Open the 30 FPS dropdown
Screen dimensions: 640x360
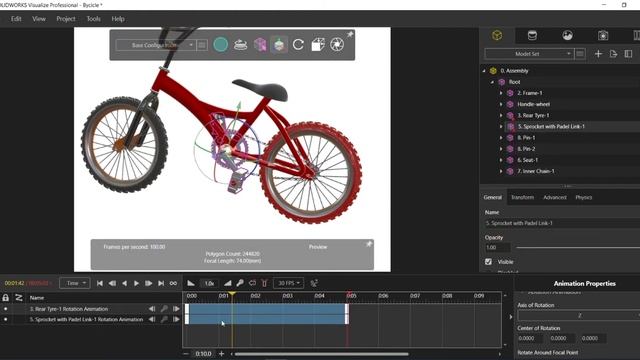pos(289,283)
